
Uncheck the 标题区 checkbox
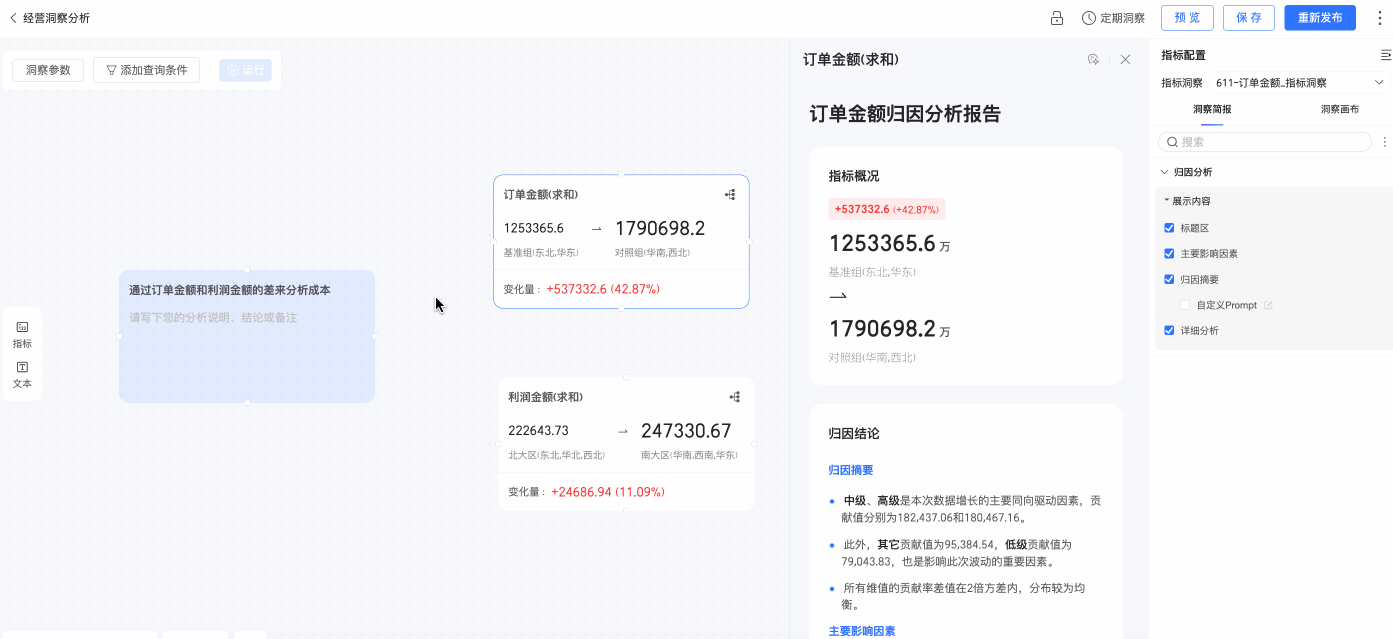point(1169,228)
